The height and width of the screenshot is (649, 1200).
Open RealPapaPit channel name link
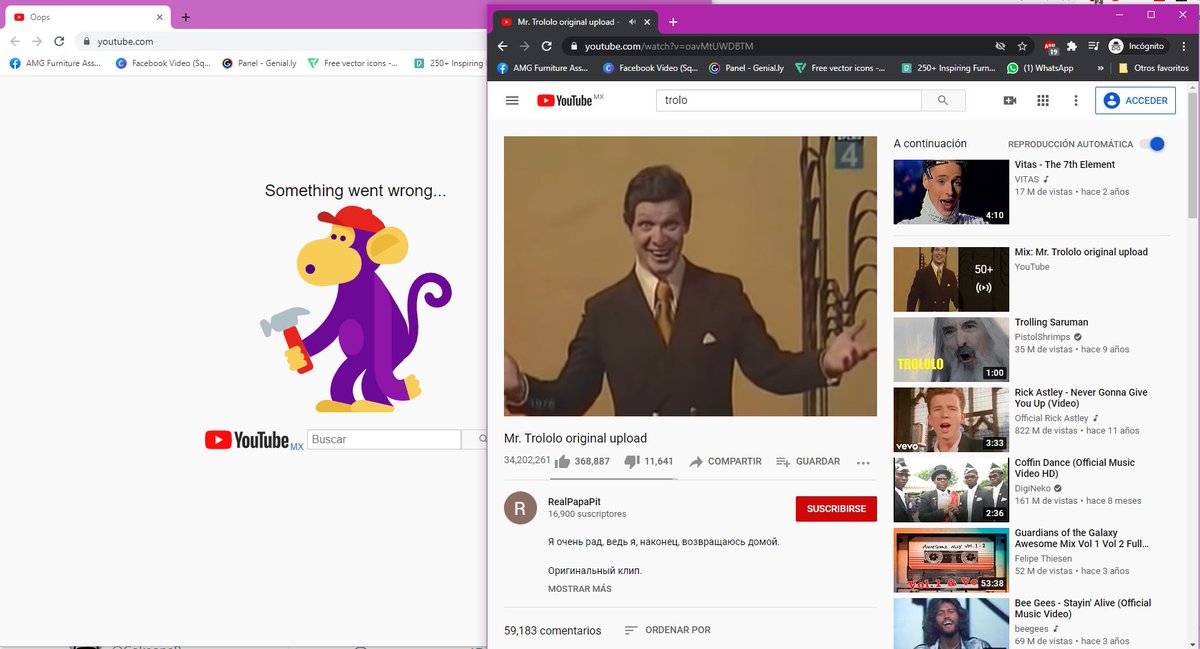pos(574,501)
